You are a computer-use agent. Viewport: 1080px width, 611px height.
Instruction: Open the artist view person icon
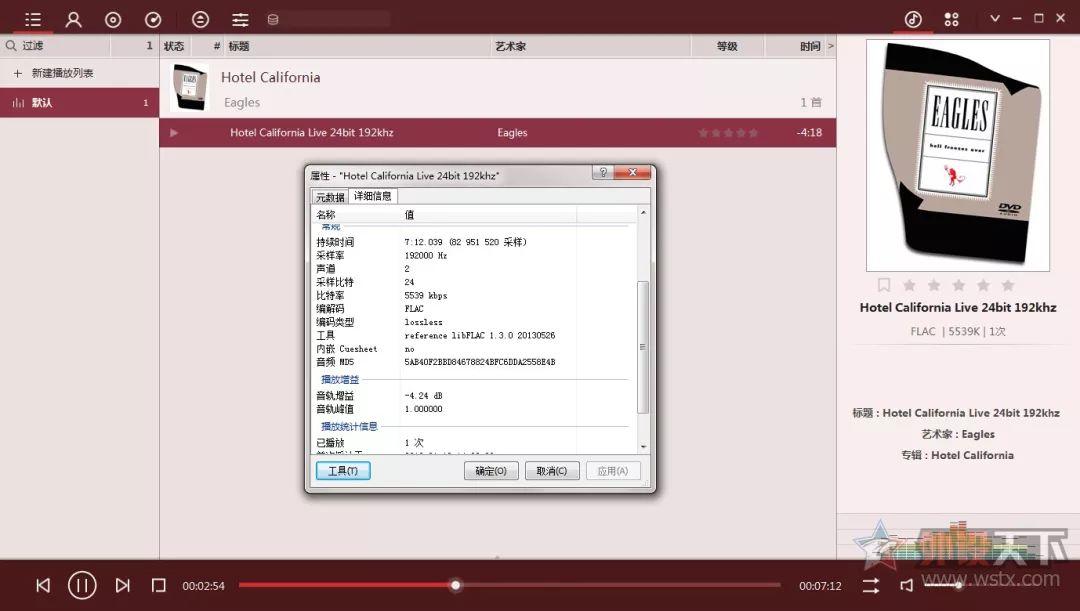click(73, 19)
